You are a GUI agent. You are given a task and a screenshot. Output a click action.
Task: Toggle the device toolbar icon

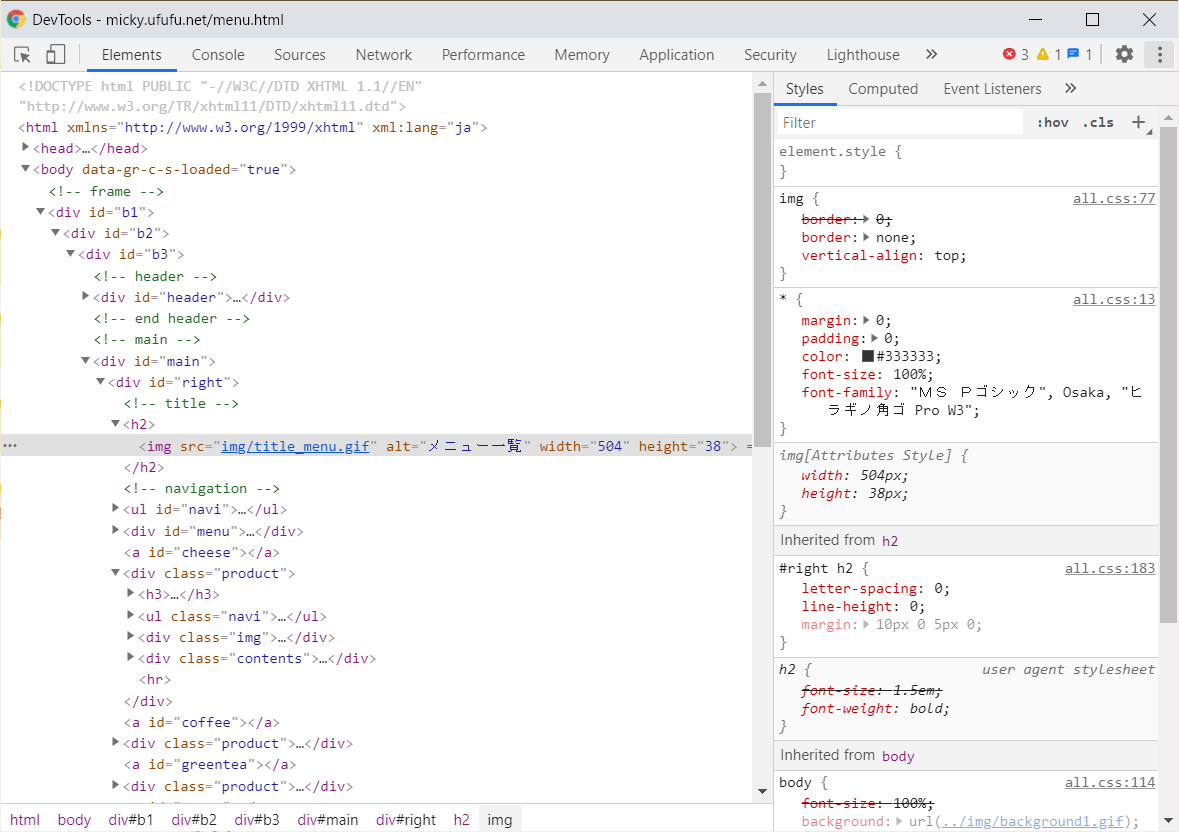(x=56, y=55)
